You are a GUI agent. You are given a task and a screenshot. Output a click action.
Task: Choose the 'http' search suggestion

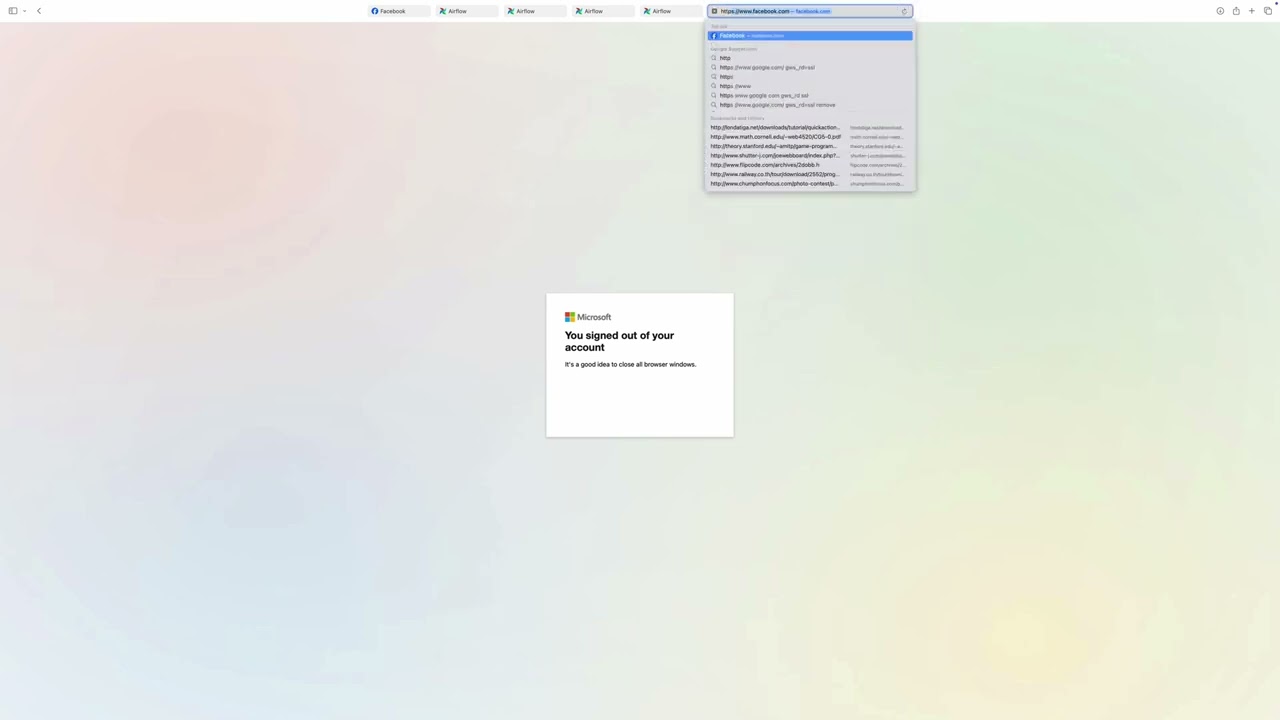click(810, 58)
